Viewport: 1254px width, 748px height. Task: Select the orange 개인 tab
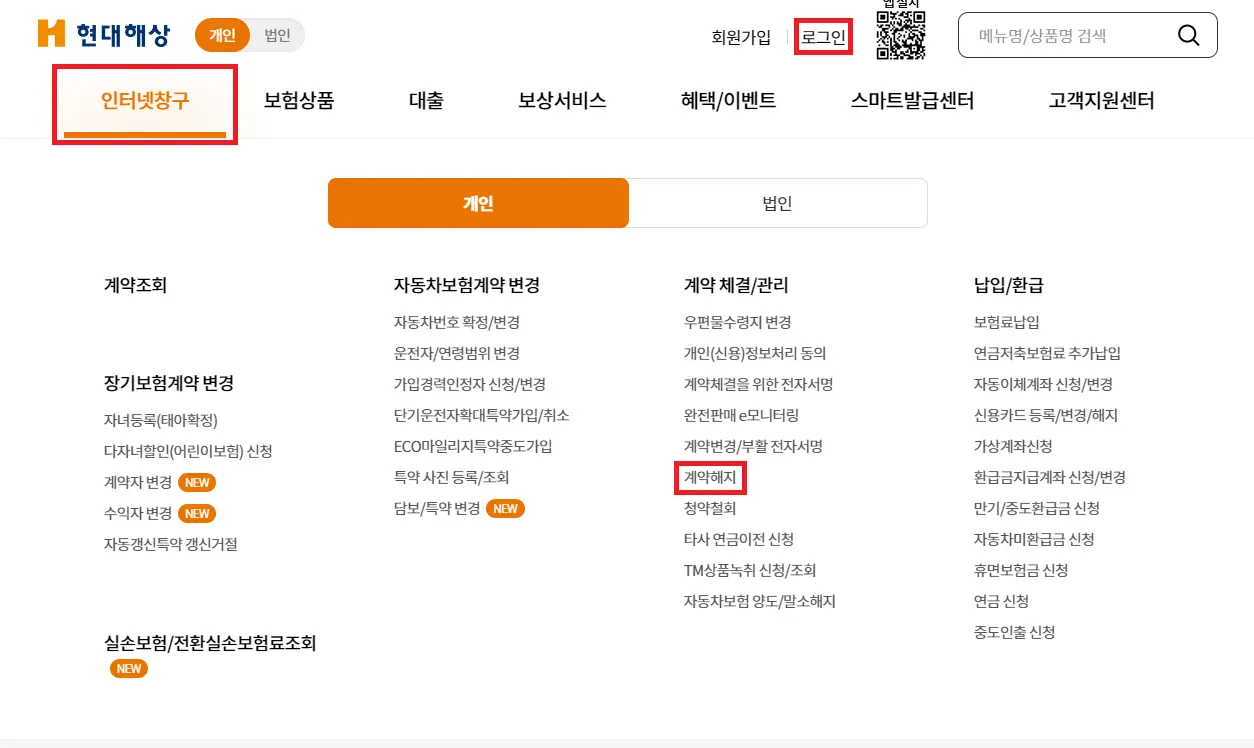[478, 202]
